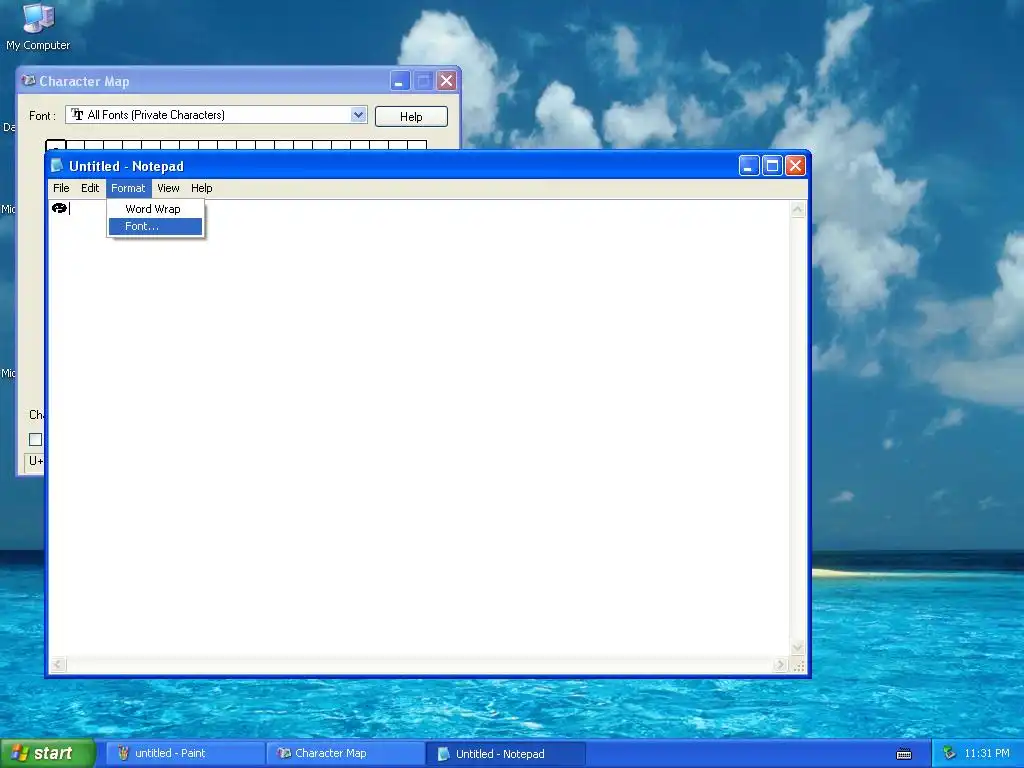The width and height of the screenshot is (1024, 768).
Task: Click Notepad horizontal scrollbar left arrow
Action: point(57,665)
